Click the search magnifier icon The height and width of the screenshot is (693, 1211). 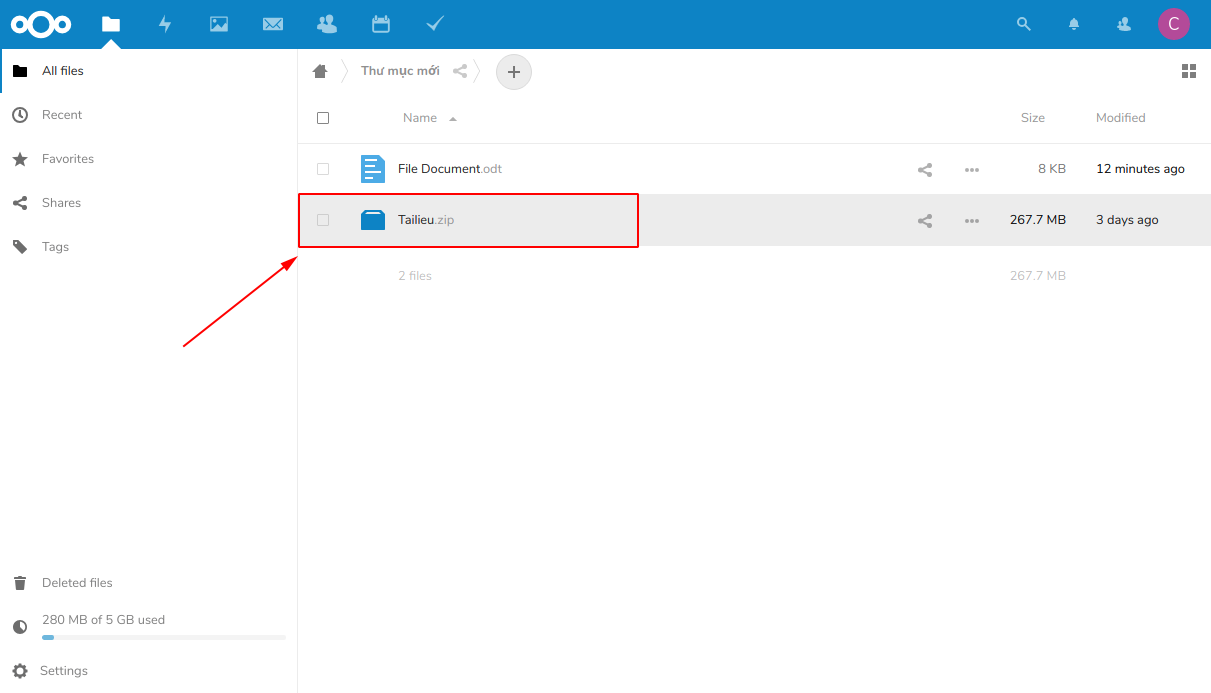pos(1023,24)
